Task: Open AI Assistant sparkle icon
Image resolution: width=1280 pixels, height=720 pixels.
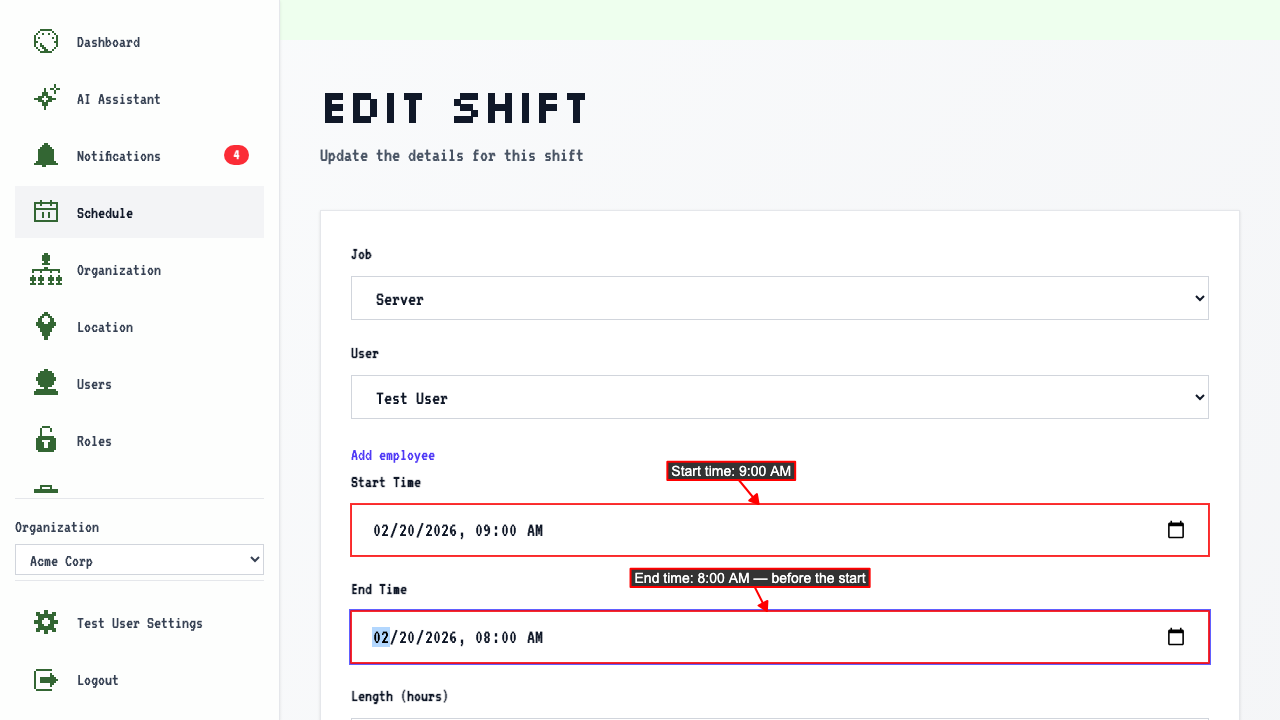Action: [46, 98]
